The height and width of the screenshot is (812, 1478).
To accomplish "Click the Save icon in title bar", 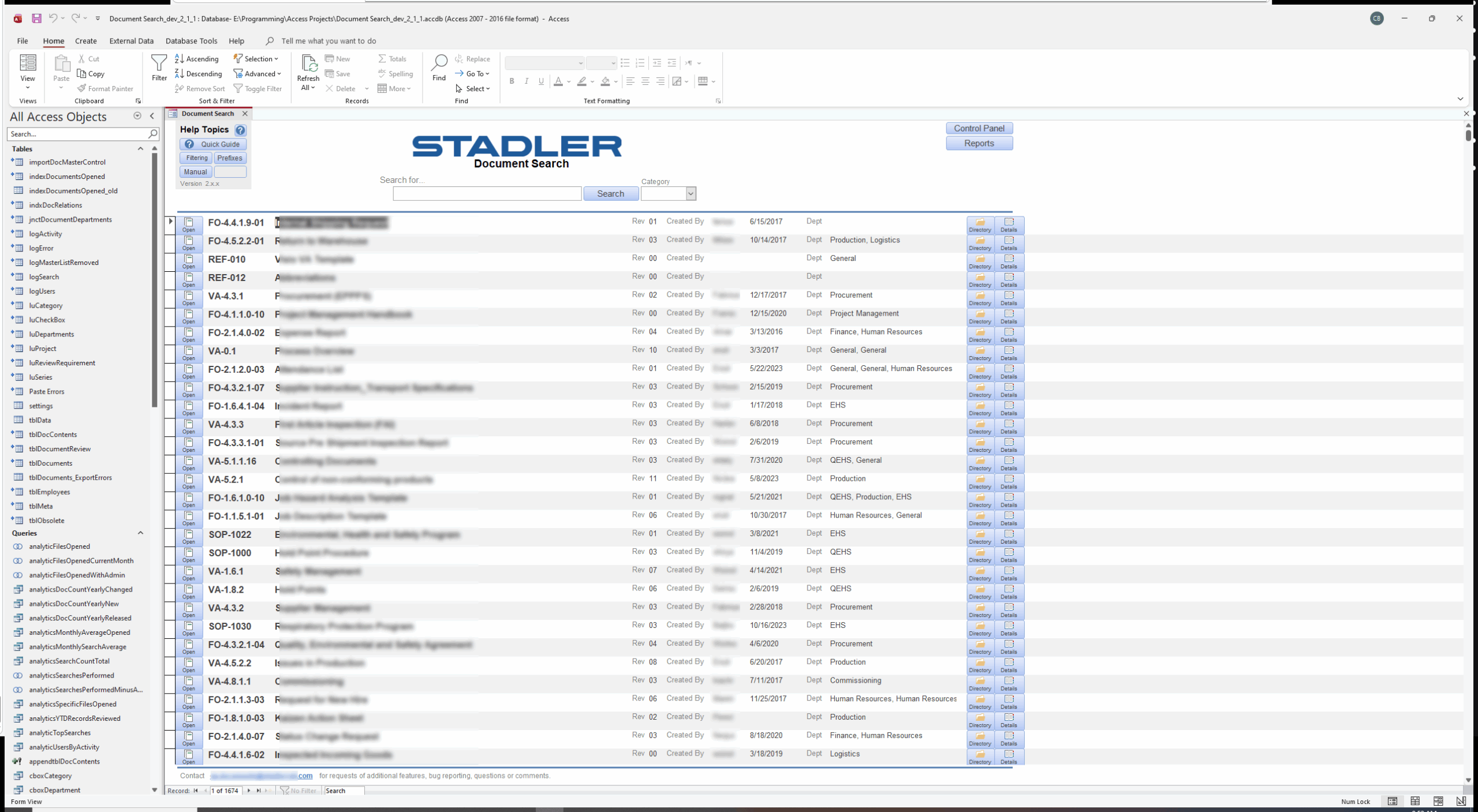I will click(36, 18).
